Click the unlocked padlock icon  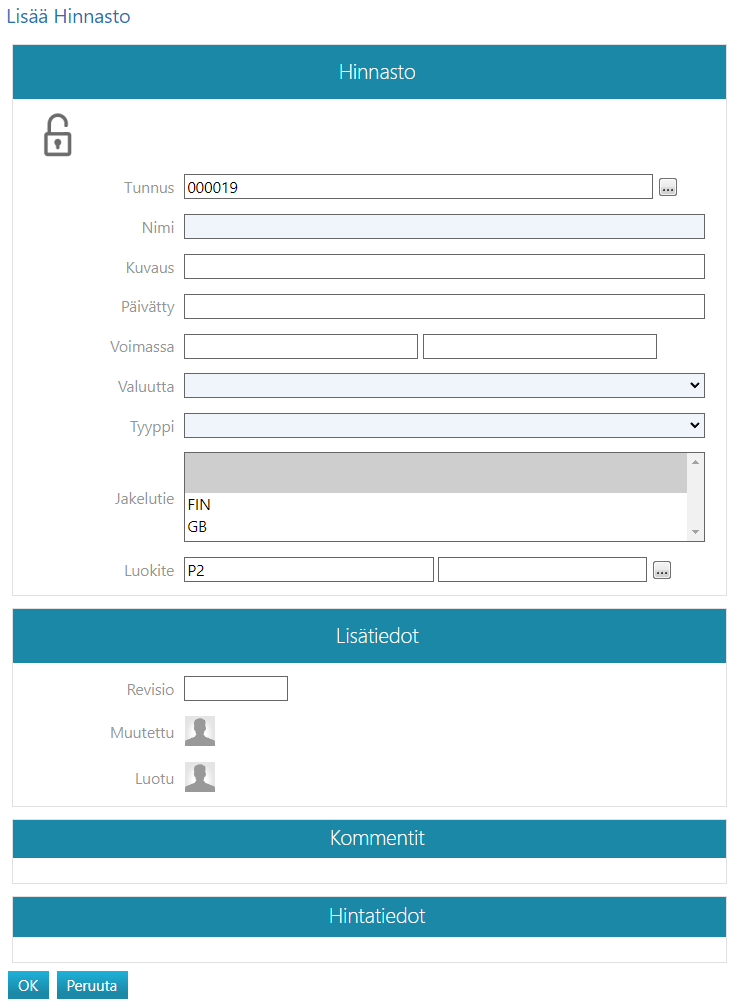point(58,136)
